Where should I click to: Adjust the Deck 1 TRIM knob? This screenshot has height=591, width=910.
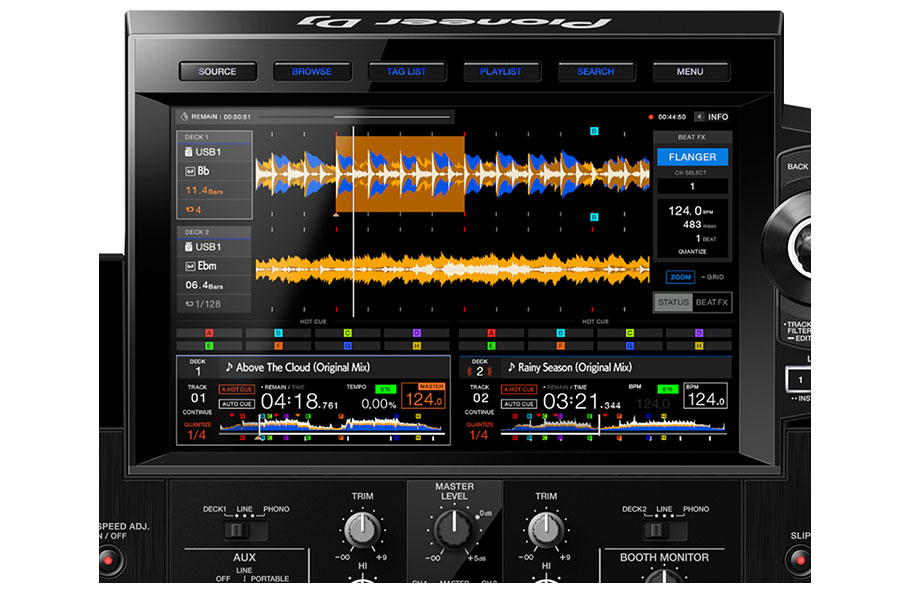click(x=363, y=529)
